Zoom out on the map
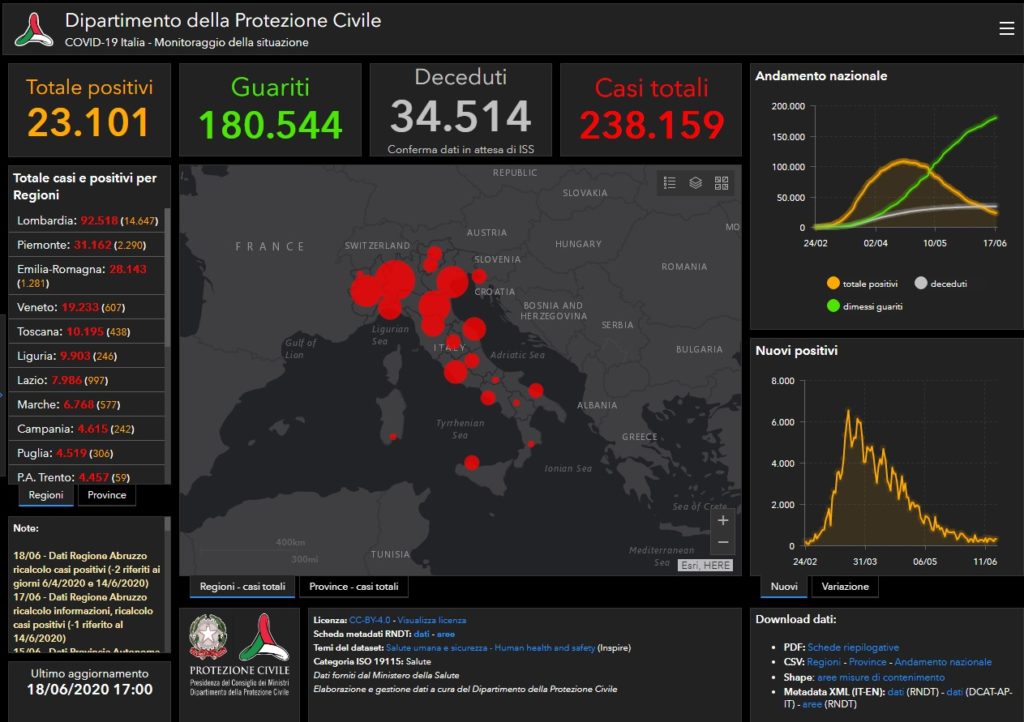 (723, 543)
